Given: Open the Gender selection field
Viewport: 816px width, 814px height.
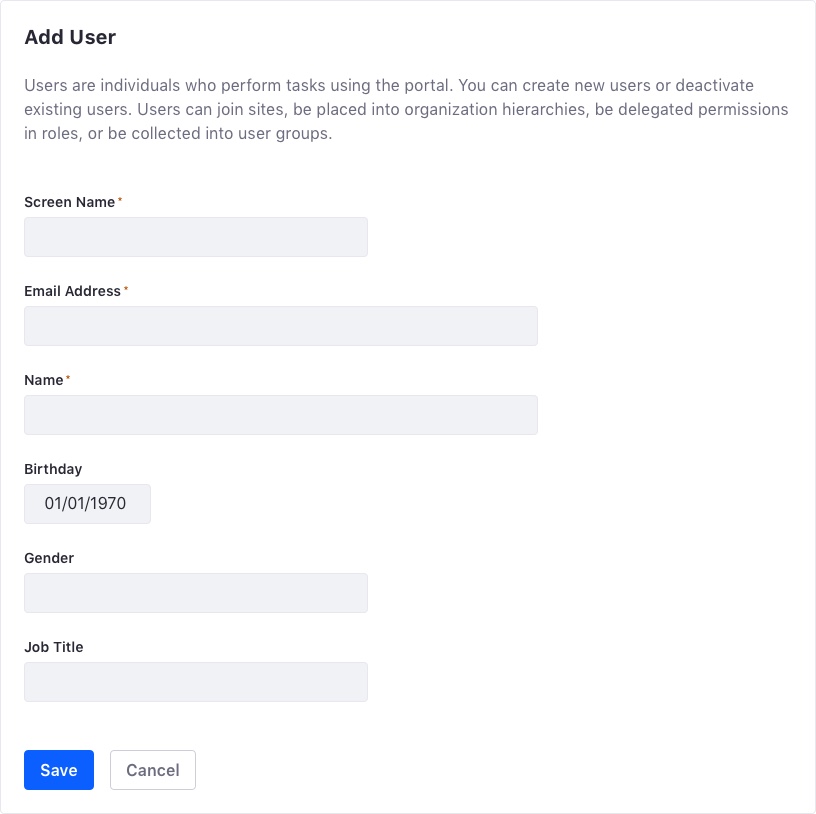Looking at the screenshot, I should tap(195, 593).
